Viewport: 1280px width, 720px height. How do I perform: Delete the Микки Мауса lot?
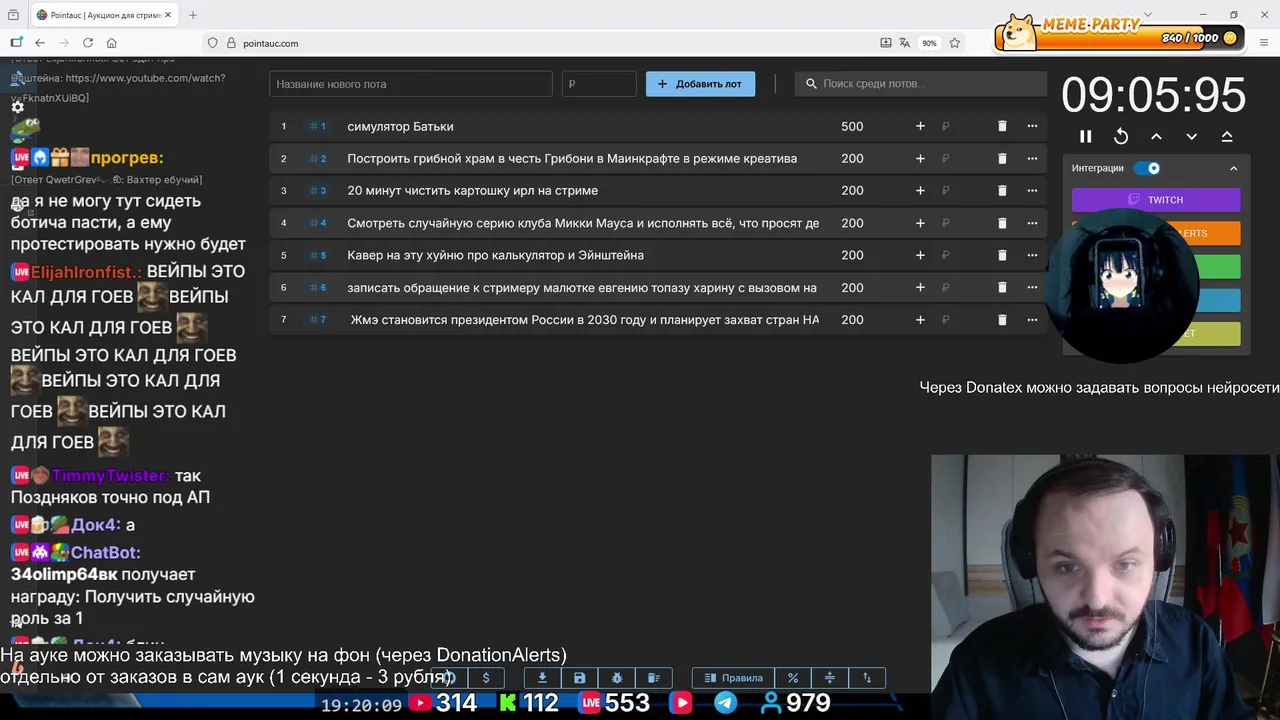tap(1002, 223)
